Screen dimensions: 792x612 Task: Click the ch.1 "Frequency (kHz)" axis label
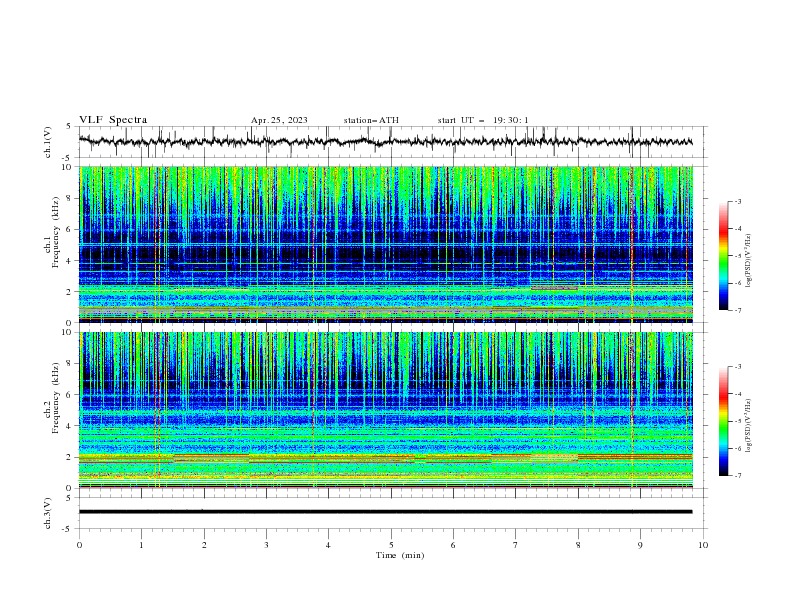point(56,232)
